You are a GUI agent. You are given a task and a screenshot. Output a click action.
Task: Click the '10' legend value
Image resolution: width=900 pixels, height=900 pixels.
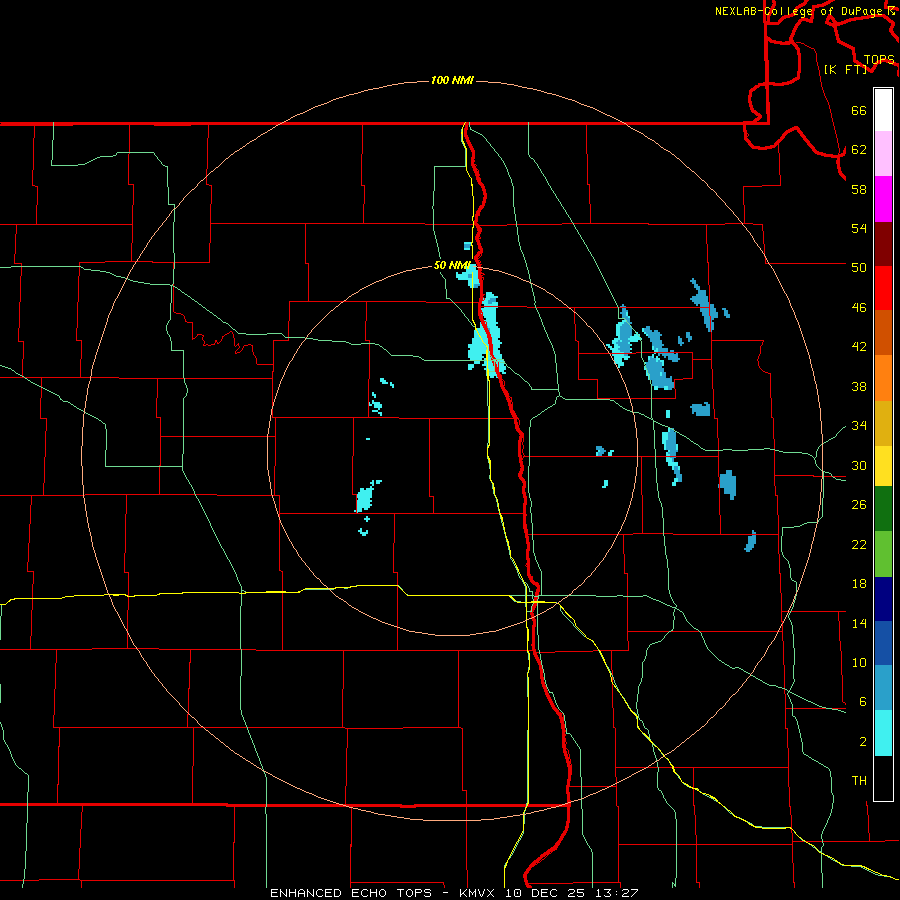859,663
